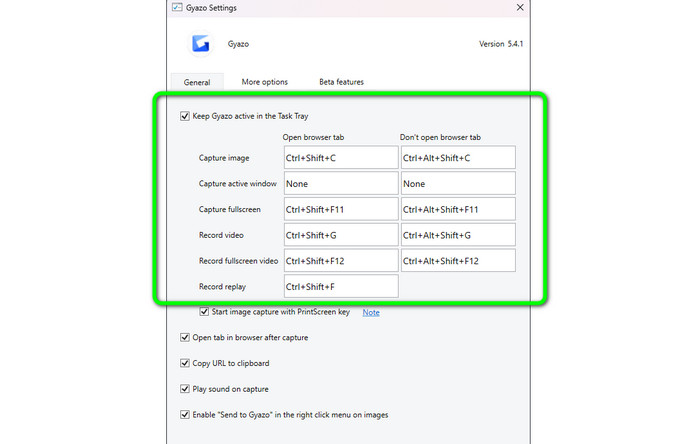
Task: Select Record video Ctrl+Shift+G field
Action: (341, 235)
